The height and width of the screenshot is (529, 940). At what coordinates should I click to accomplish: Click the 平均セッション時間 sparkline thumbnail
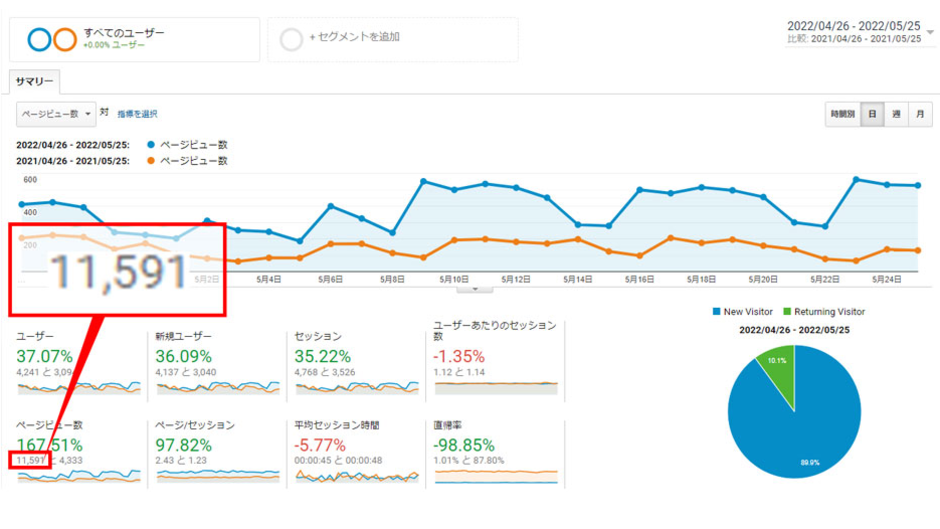pyautogui.click(x=357, y=477)
